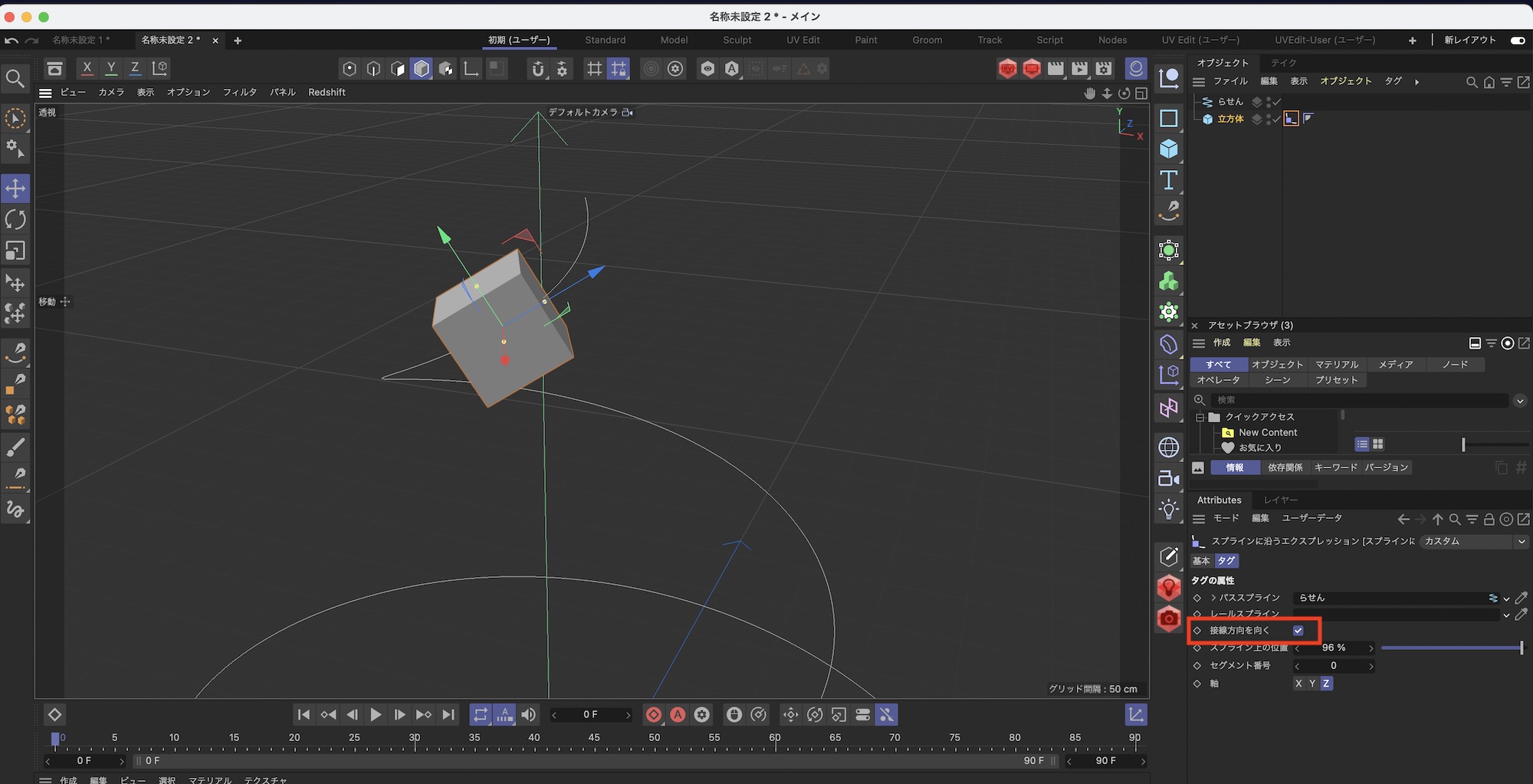Activate the Move tool
The image size is (1533, 784).
pyautogui.click(x=15, y=189)
